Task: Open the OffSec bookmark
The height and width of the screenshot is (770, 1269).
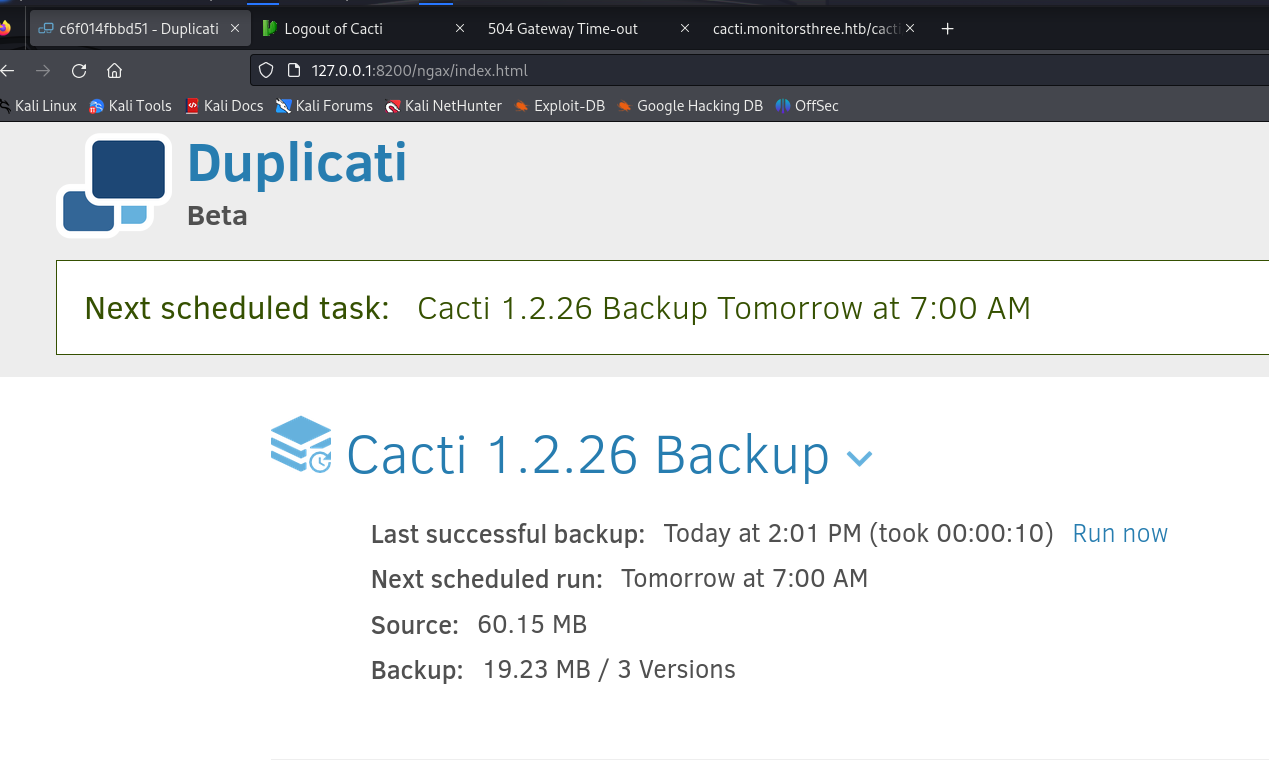Action: point(807,106)
